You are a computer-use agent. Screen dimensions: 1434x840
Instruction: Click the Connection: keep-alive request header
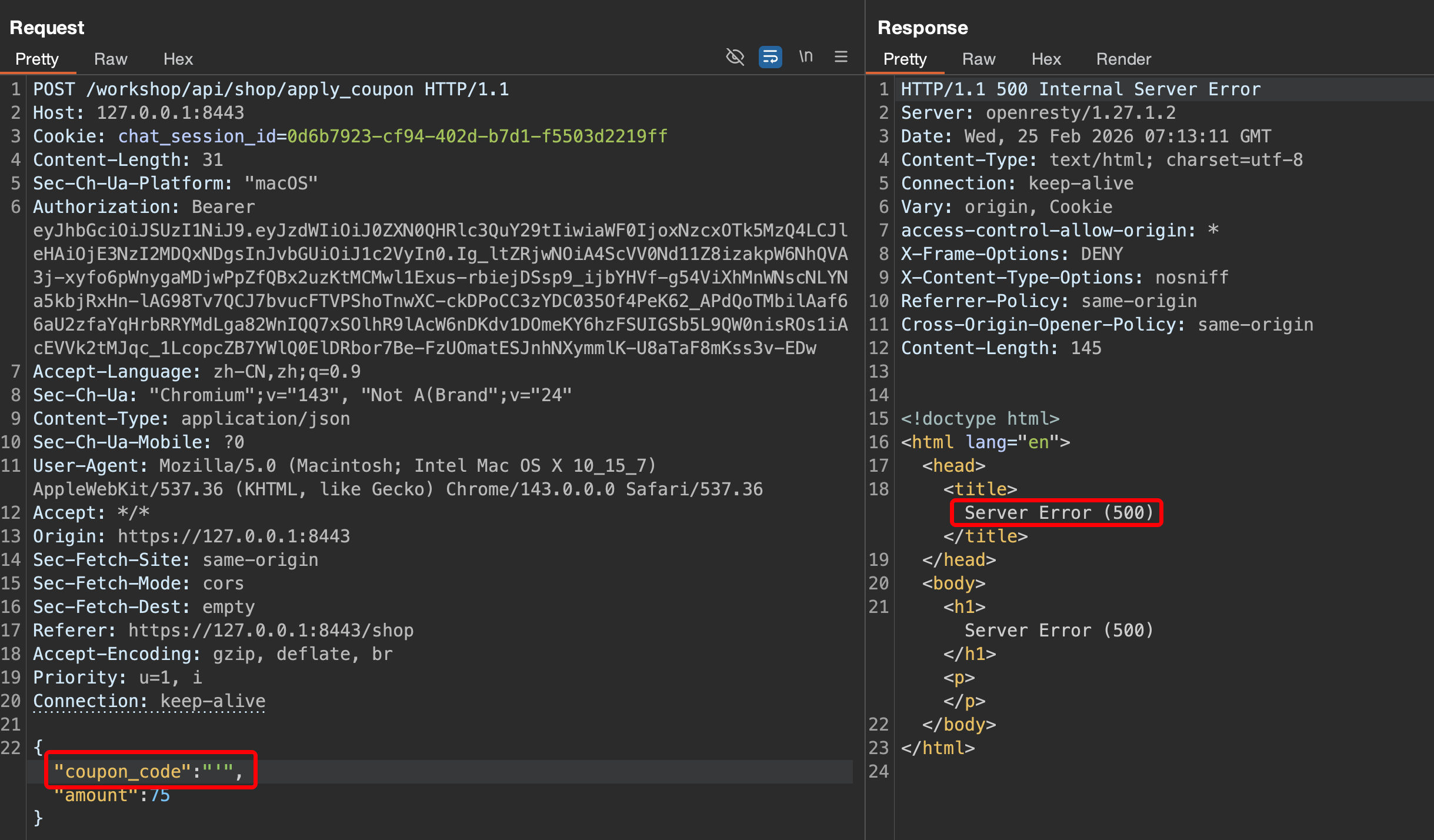coord(149,701)
